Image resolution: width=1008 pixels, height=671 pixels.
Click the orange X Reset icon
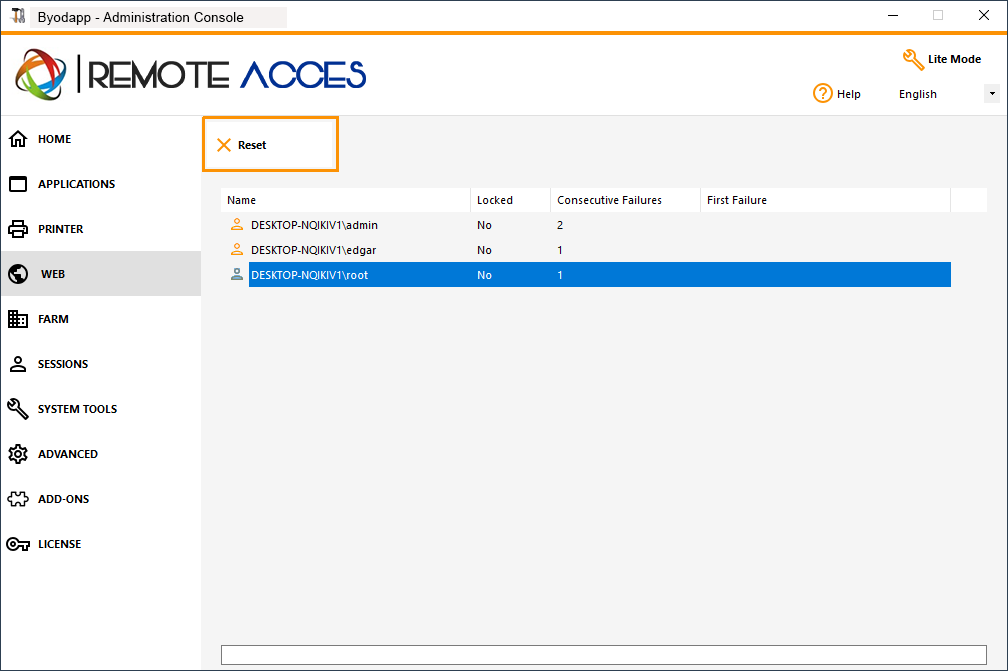pos(224,145)
